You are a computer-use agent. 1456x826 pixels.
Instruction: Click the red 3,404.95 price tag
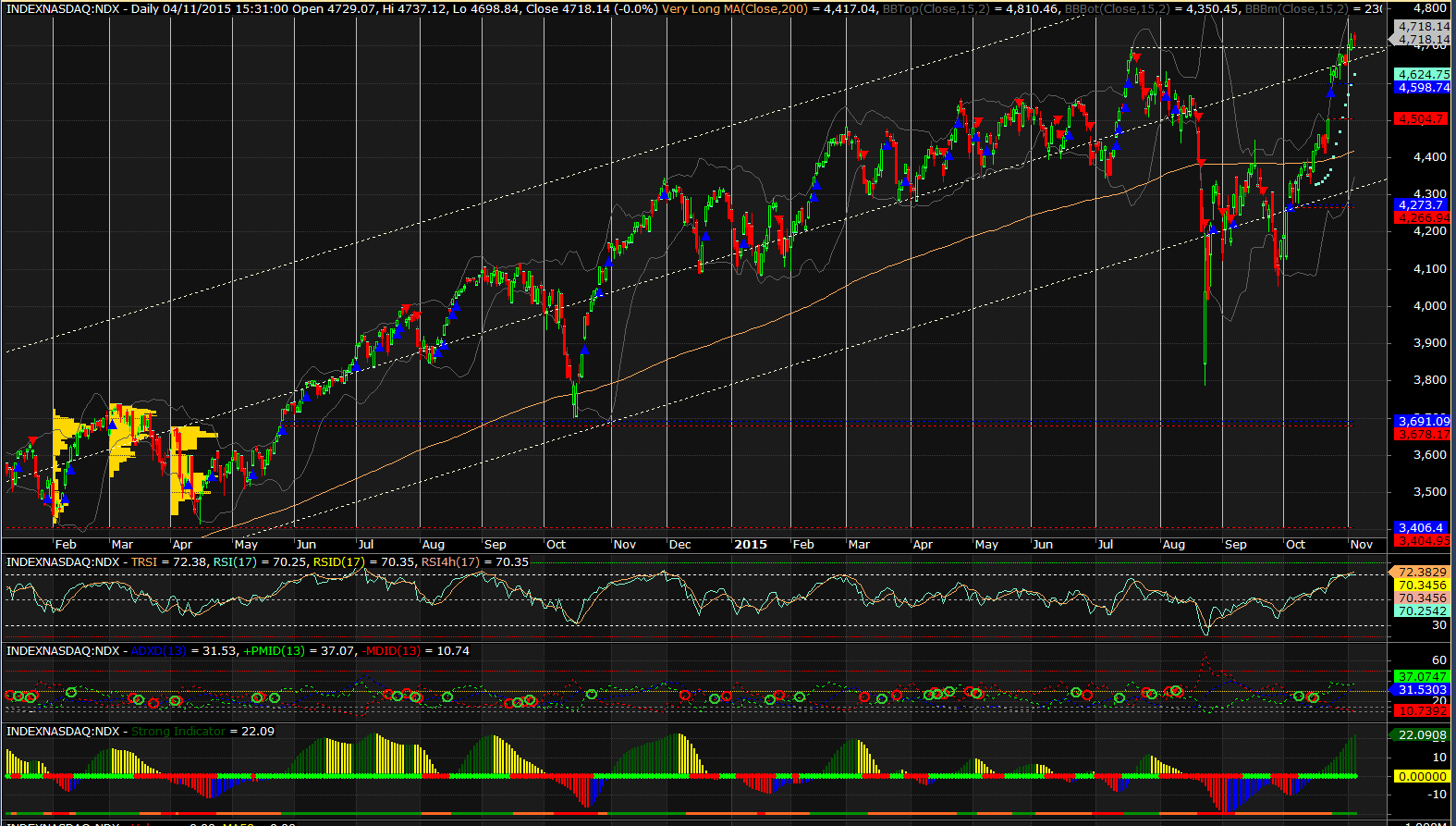point(1423,540)
